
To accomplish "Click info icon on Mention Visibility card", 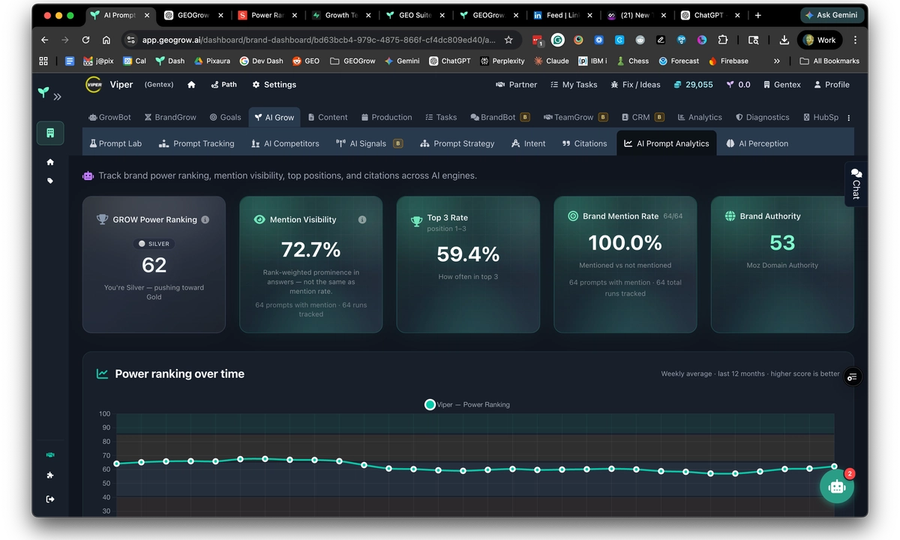I will click(x=362, y=219).
